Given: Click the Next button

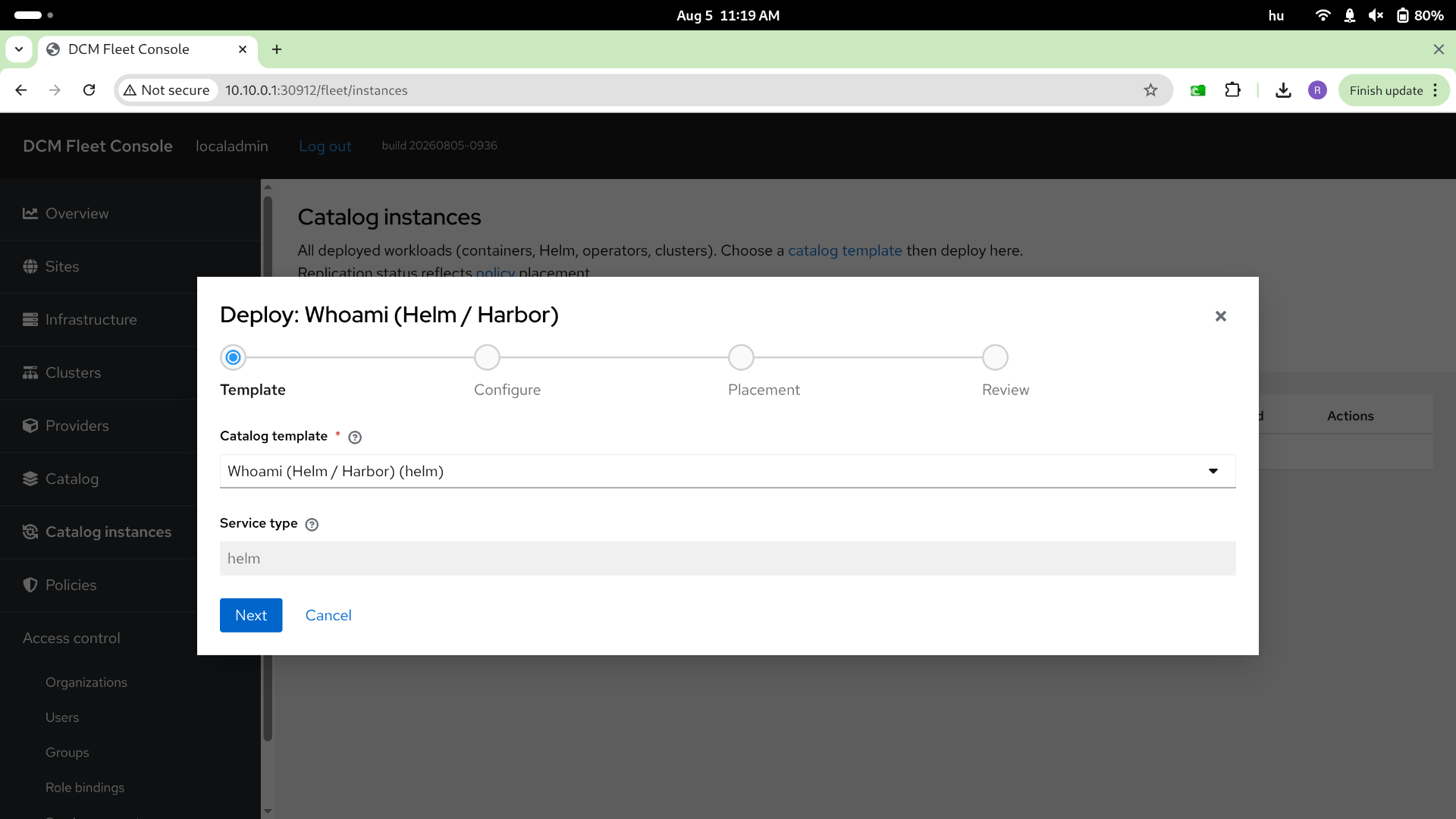Looking at the screenshot, I should [x=251, y=615].
